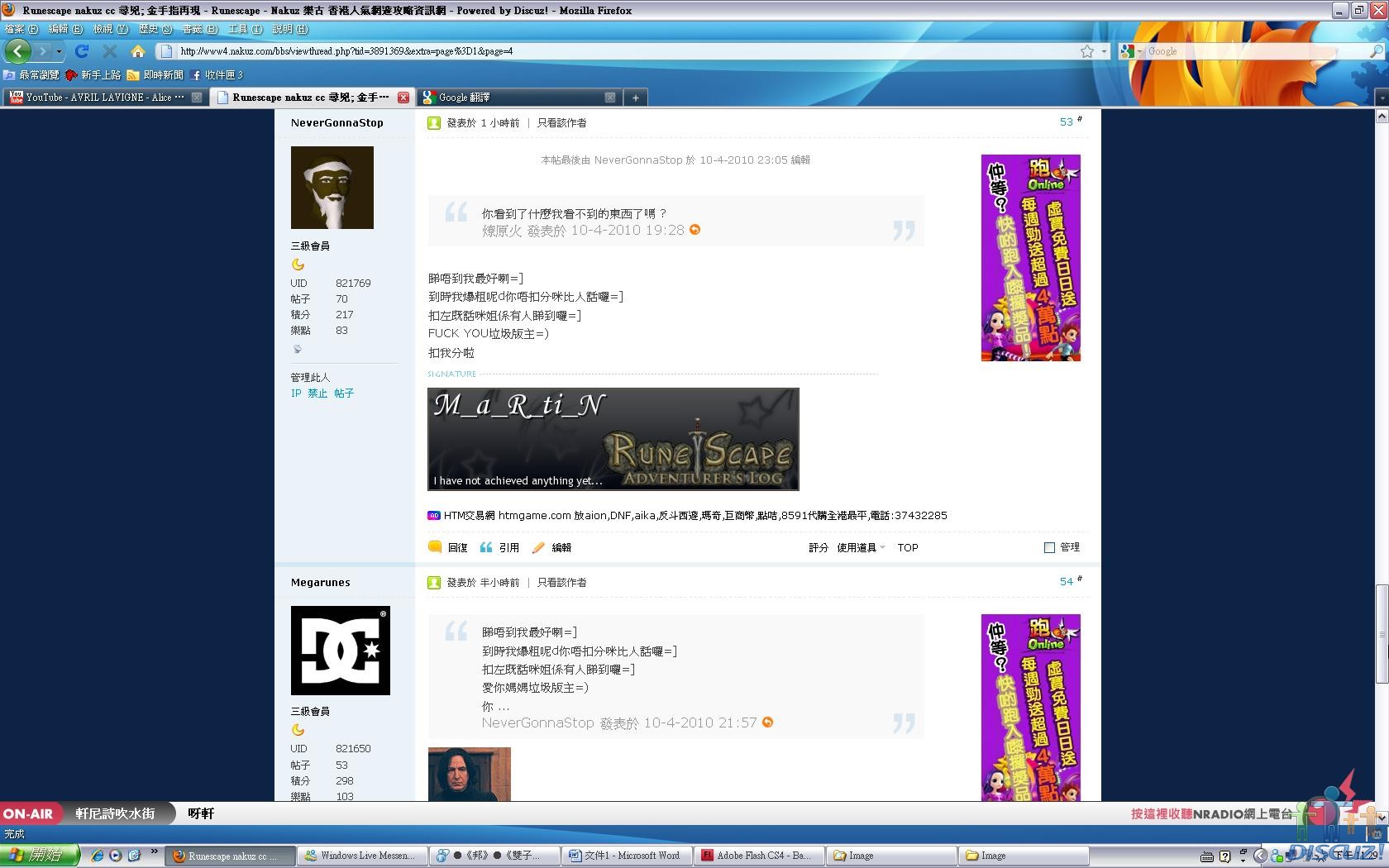Tick the 管理 checkbox in post 53

click(1049, 547)
